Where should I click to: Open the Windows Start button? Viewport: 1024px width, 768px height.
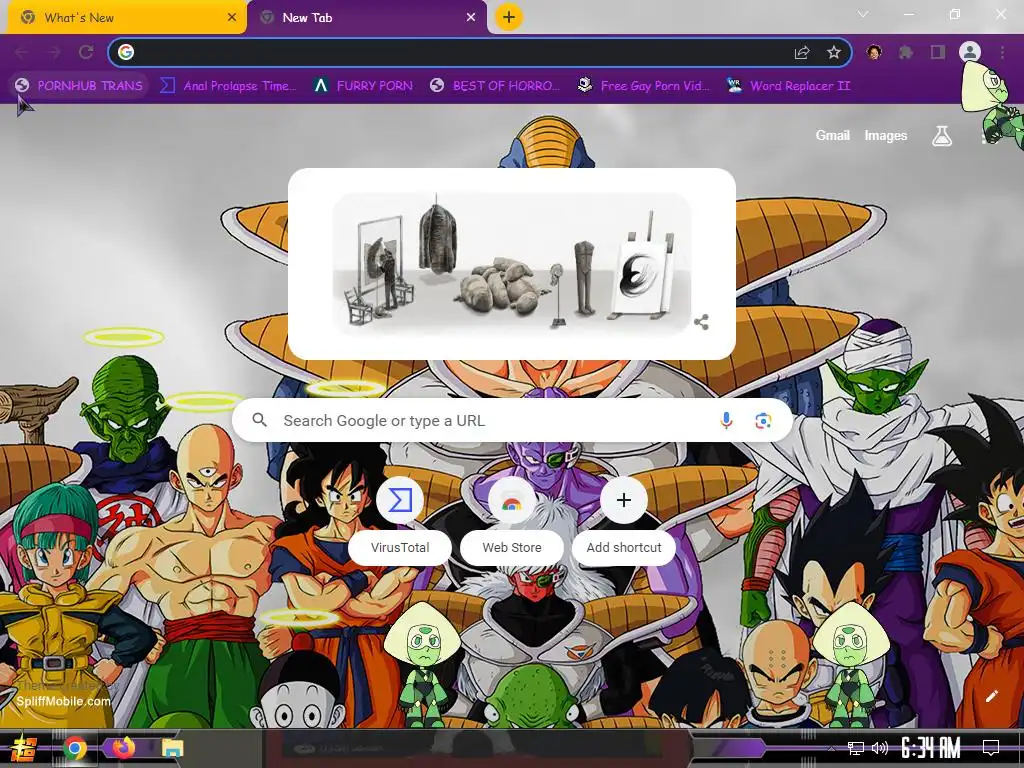[x=24, y=748]
